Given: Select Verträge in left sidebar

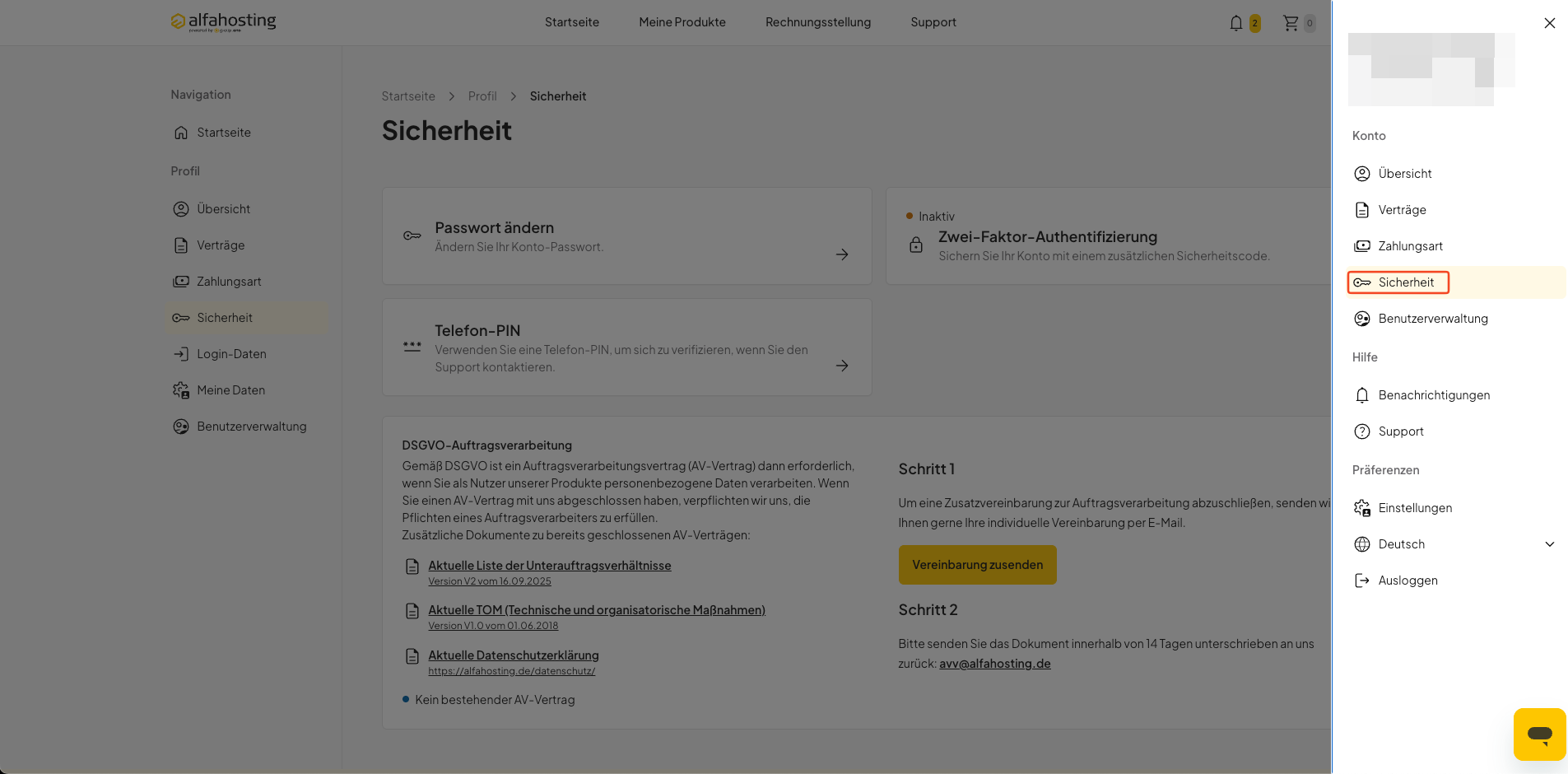Looking at the screenshot, I should [247, 245].
